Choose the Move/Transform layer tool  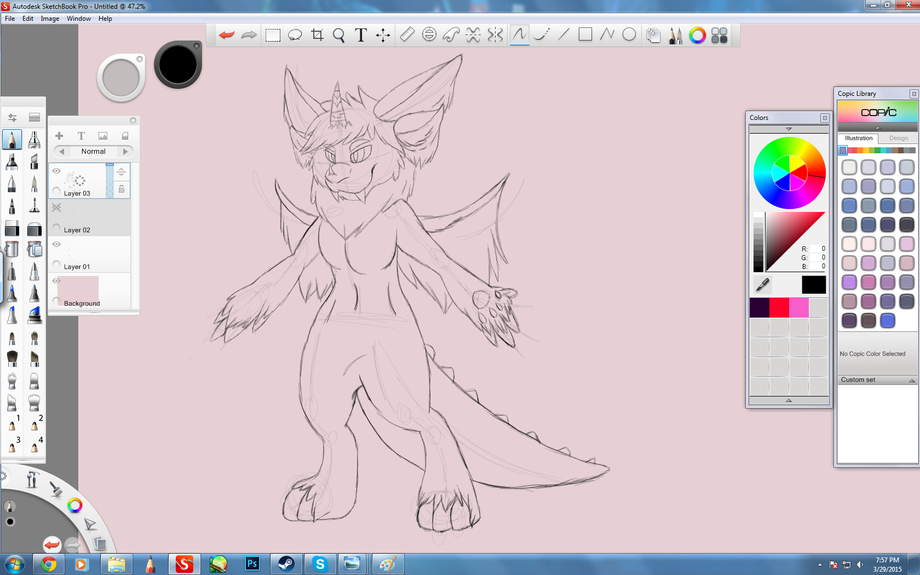pos(383,35)
